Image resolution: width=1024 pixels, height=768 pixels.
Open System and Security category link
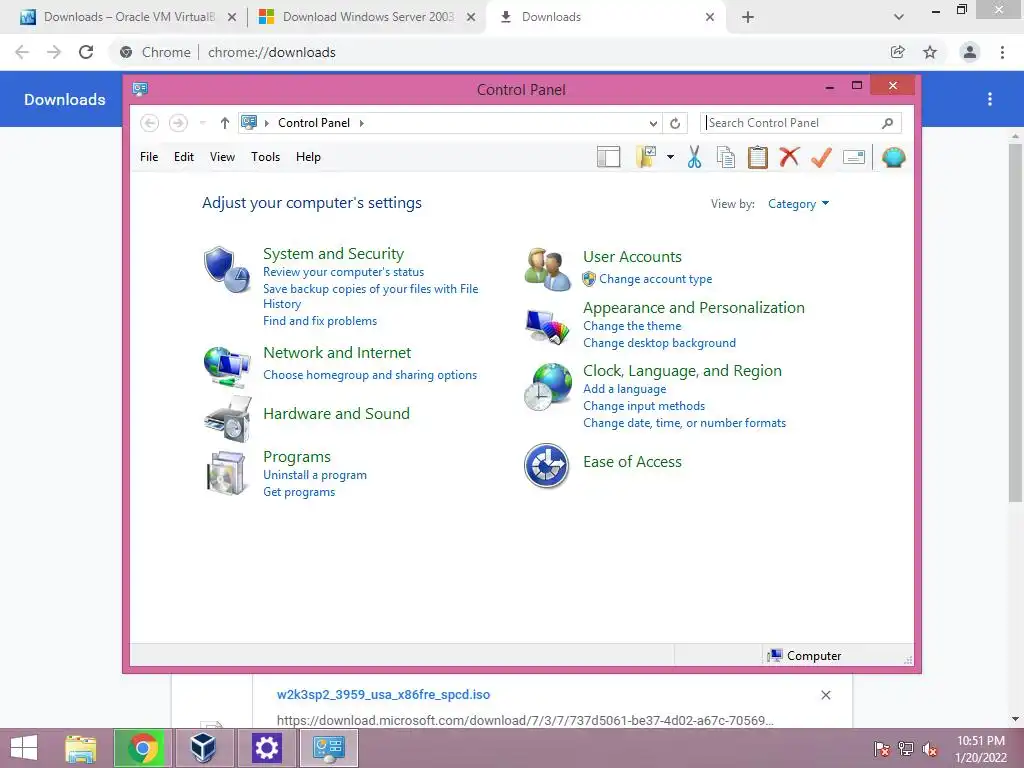click(333, 253)
